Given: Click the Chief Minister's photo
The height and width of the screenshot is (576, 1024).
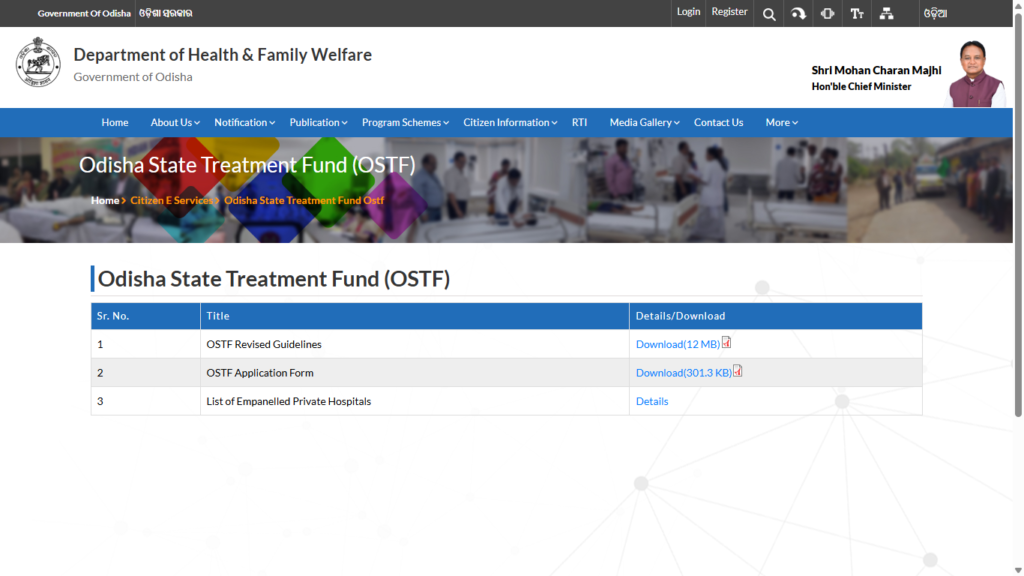Looking at the screenshot, I should [x=976, y=74].
